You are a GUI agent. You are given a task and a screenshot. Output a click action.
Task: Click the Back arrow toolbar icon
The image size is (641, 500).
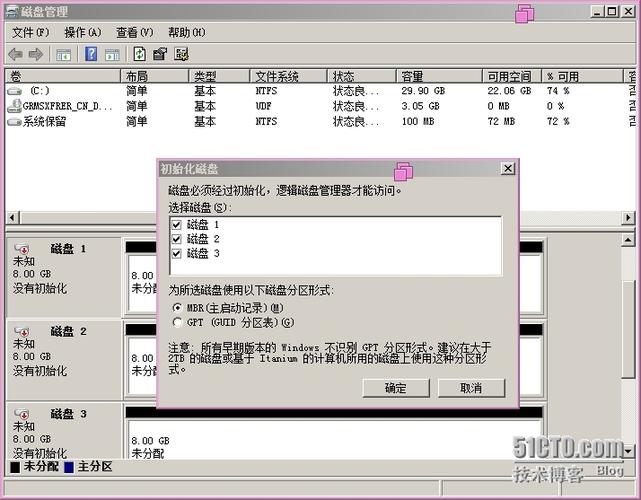pos(16,54)
